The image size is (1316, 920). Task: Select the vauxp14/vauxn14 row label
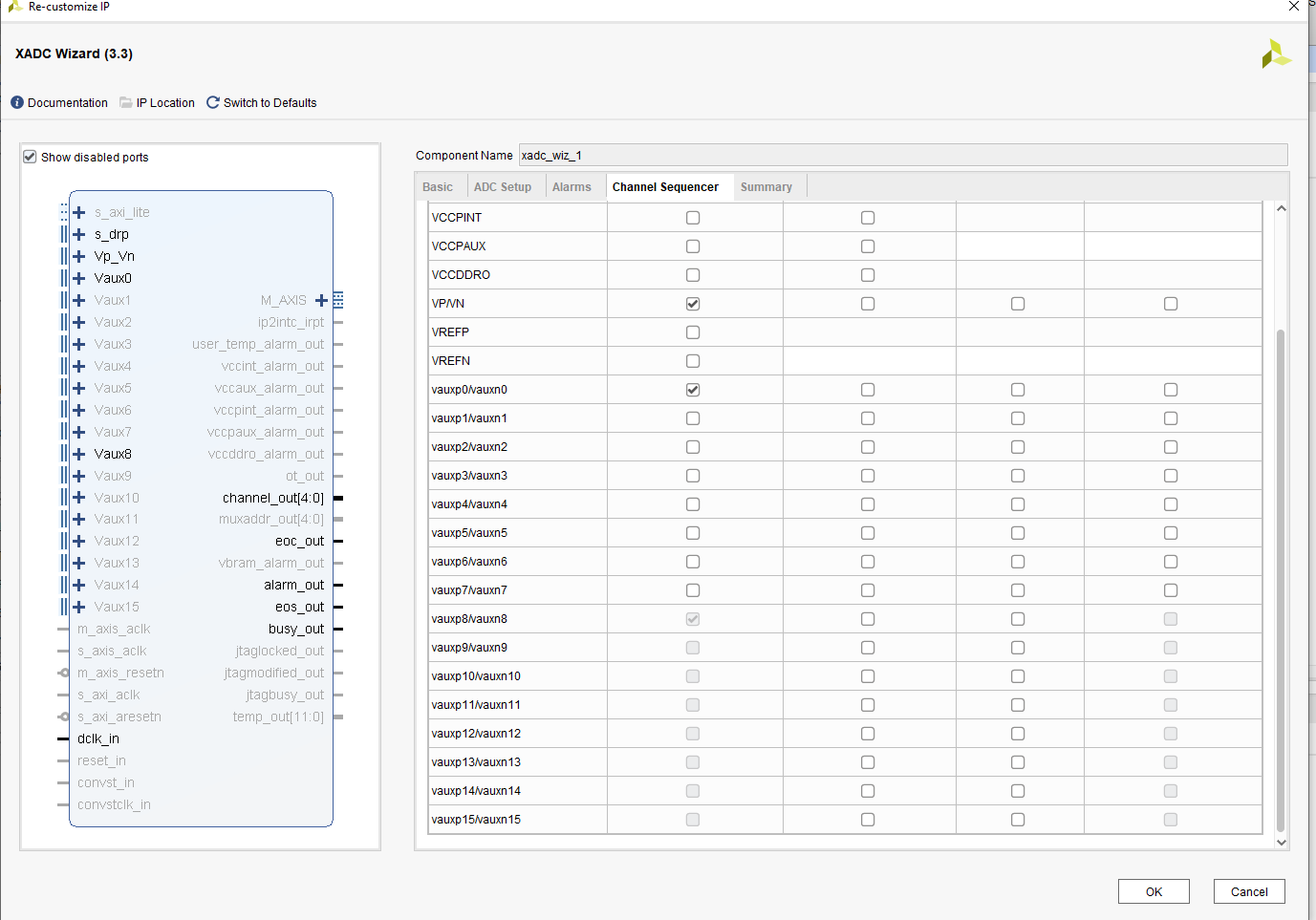[x=476, y=791]
